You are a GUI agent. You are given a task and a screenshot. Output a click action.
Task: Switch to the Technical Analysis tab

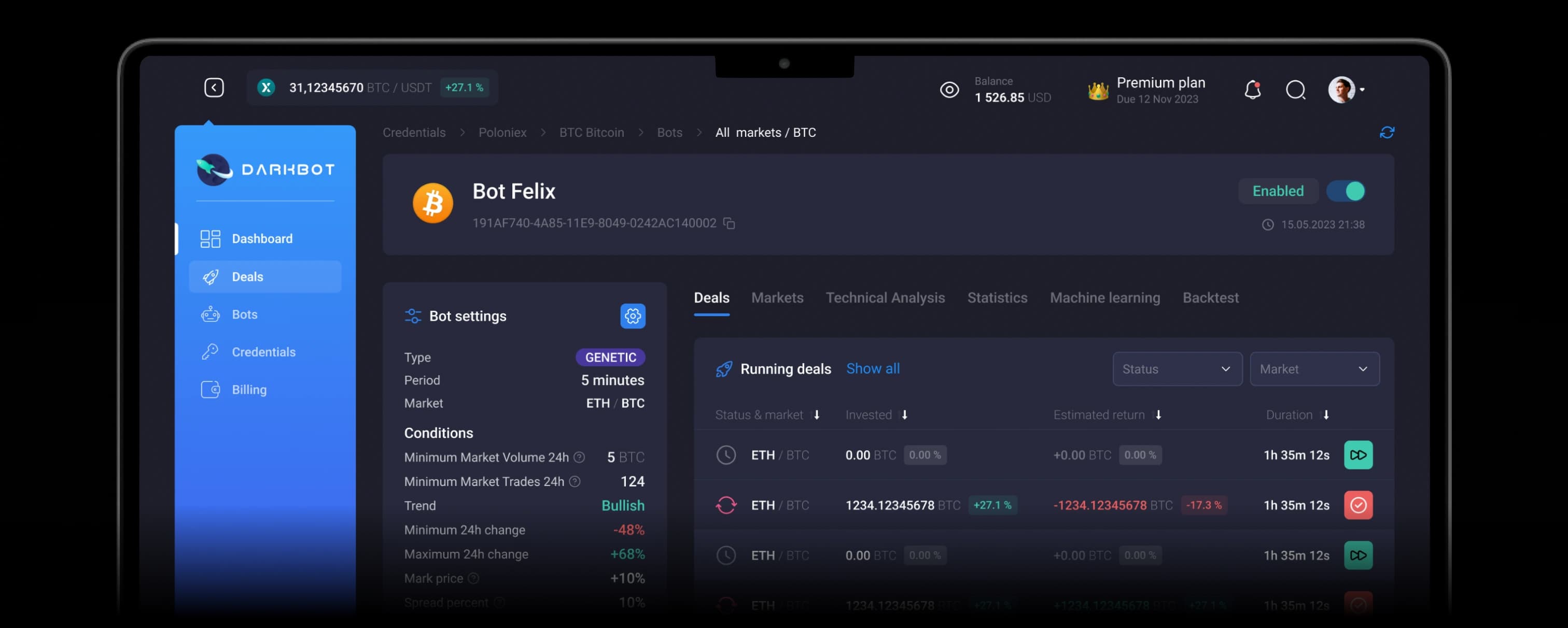coord(886,297)
